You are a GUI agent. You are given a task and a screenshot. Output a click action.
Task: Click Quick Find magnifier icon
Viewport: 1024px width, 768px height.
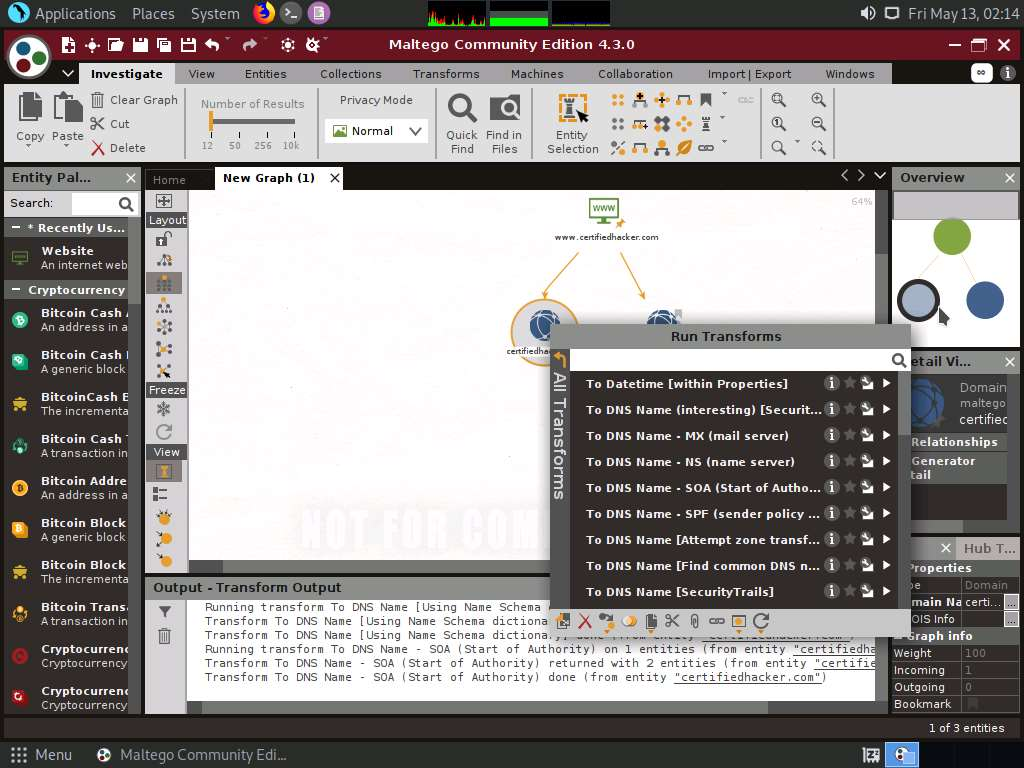(x=462, y=108)
